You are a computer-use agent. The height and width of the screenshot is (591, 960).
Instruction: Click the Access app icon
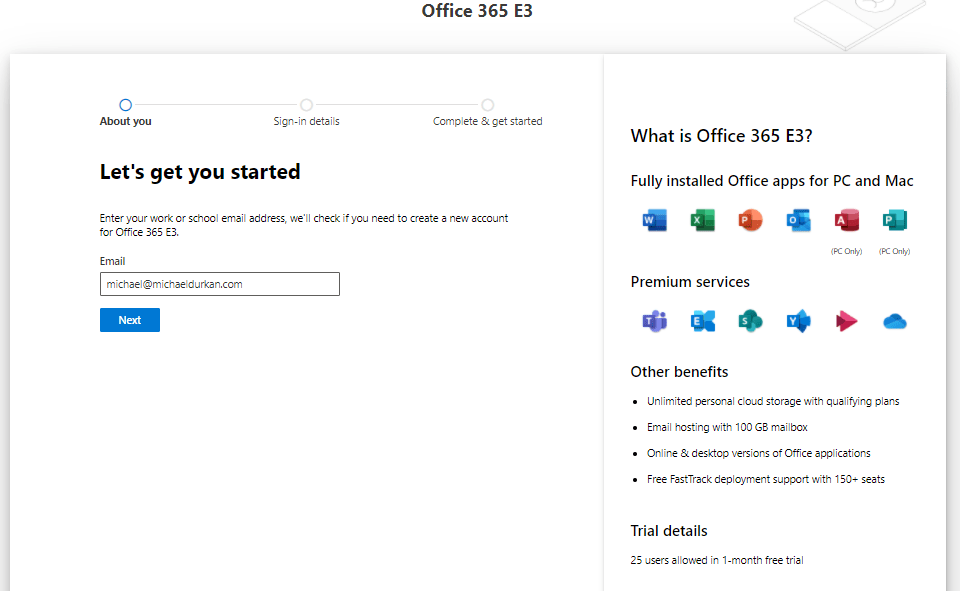pos(846,221)
